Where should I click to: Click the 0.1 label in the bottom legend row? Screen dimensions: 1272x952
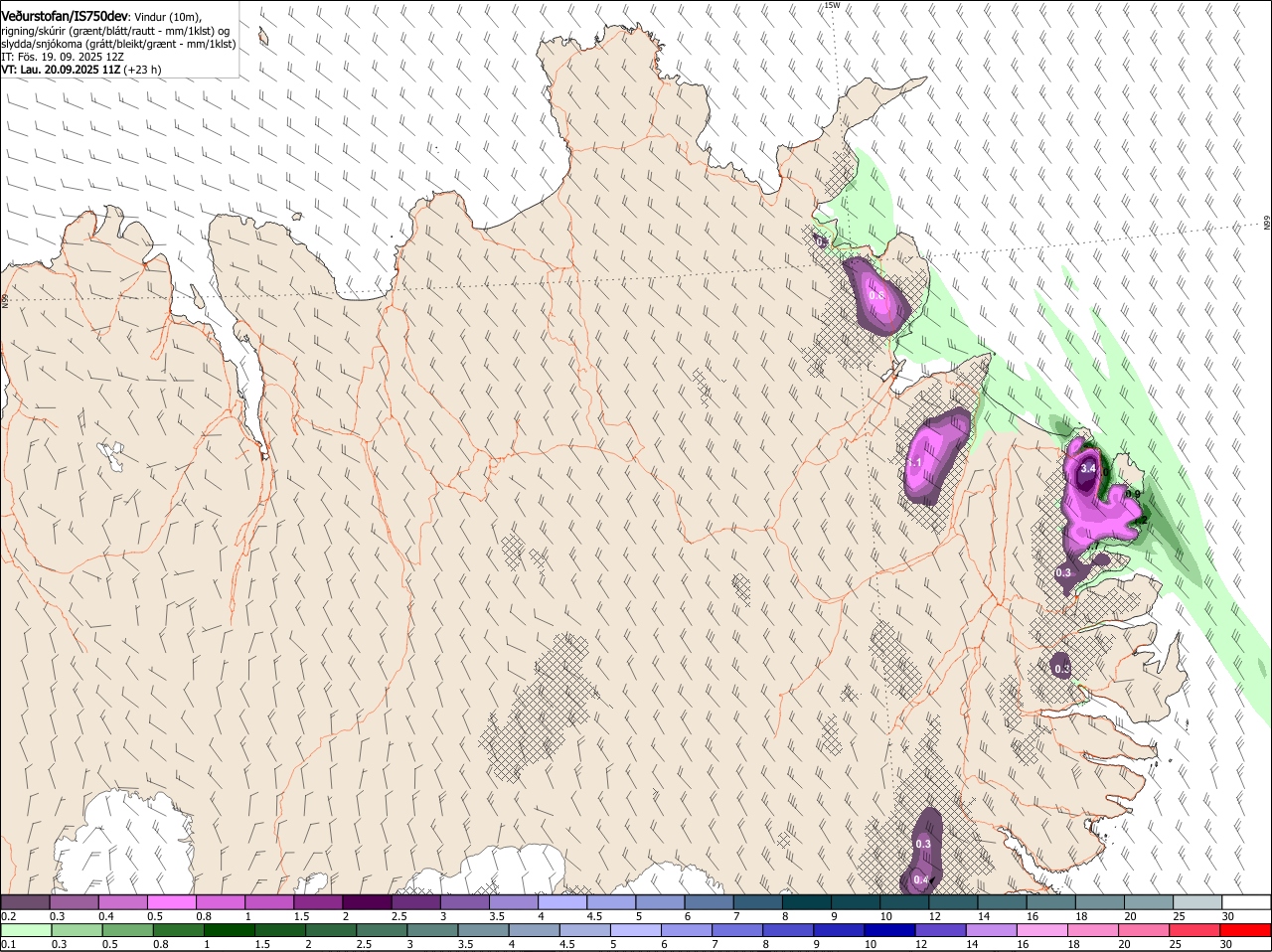tap(8, 944)
